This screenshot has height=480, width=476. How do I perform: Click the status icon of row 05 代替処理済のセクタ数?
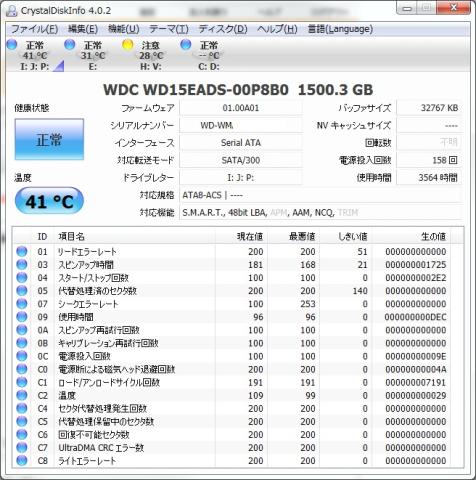[22, 291]
